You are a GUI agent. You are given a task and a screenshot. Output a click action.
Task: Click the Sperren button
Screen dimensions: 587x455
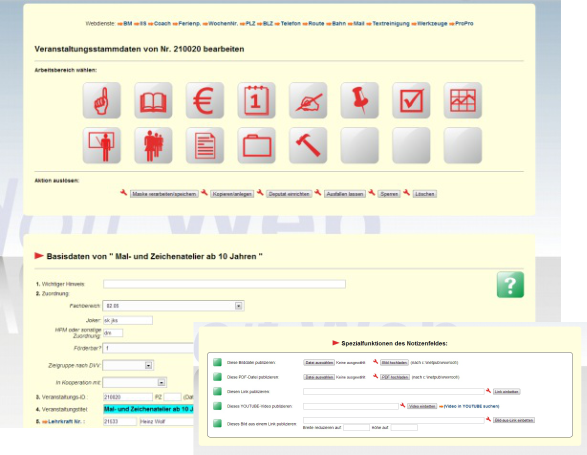(389, 194)
